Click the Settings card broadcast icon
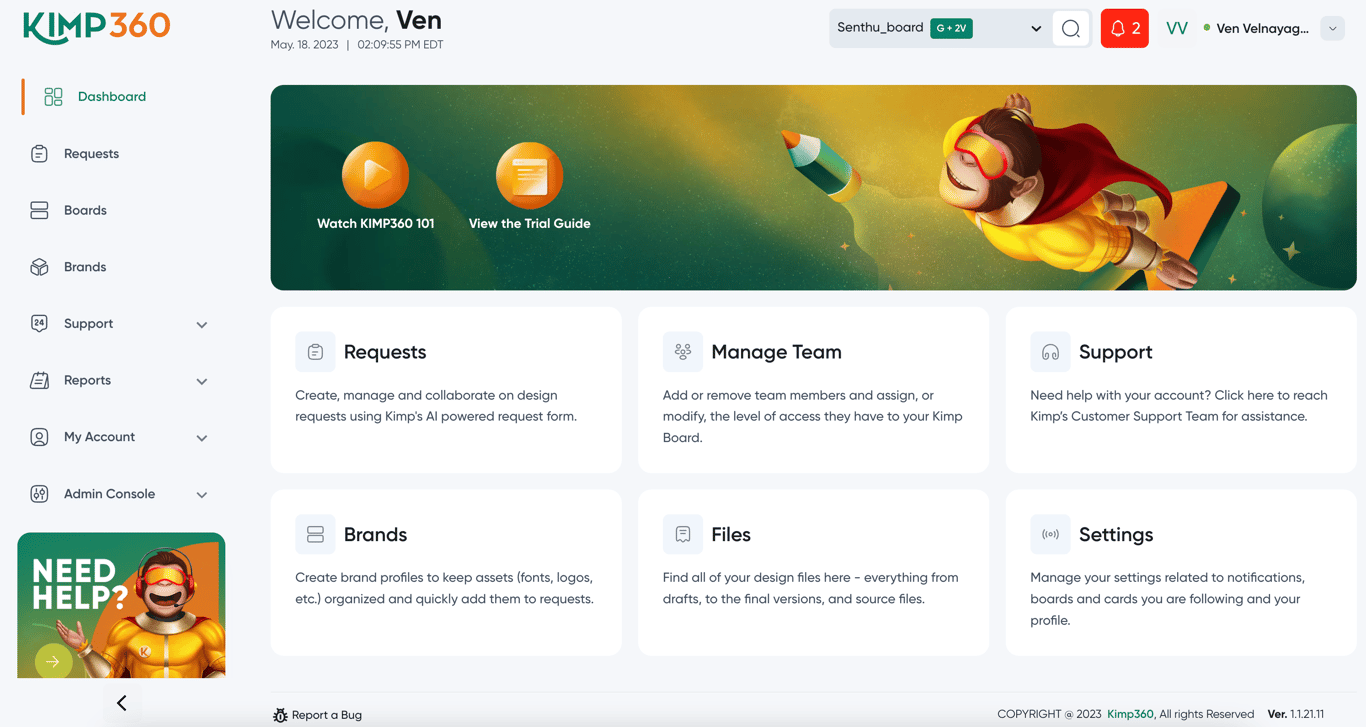 1050,535
